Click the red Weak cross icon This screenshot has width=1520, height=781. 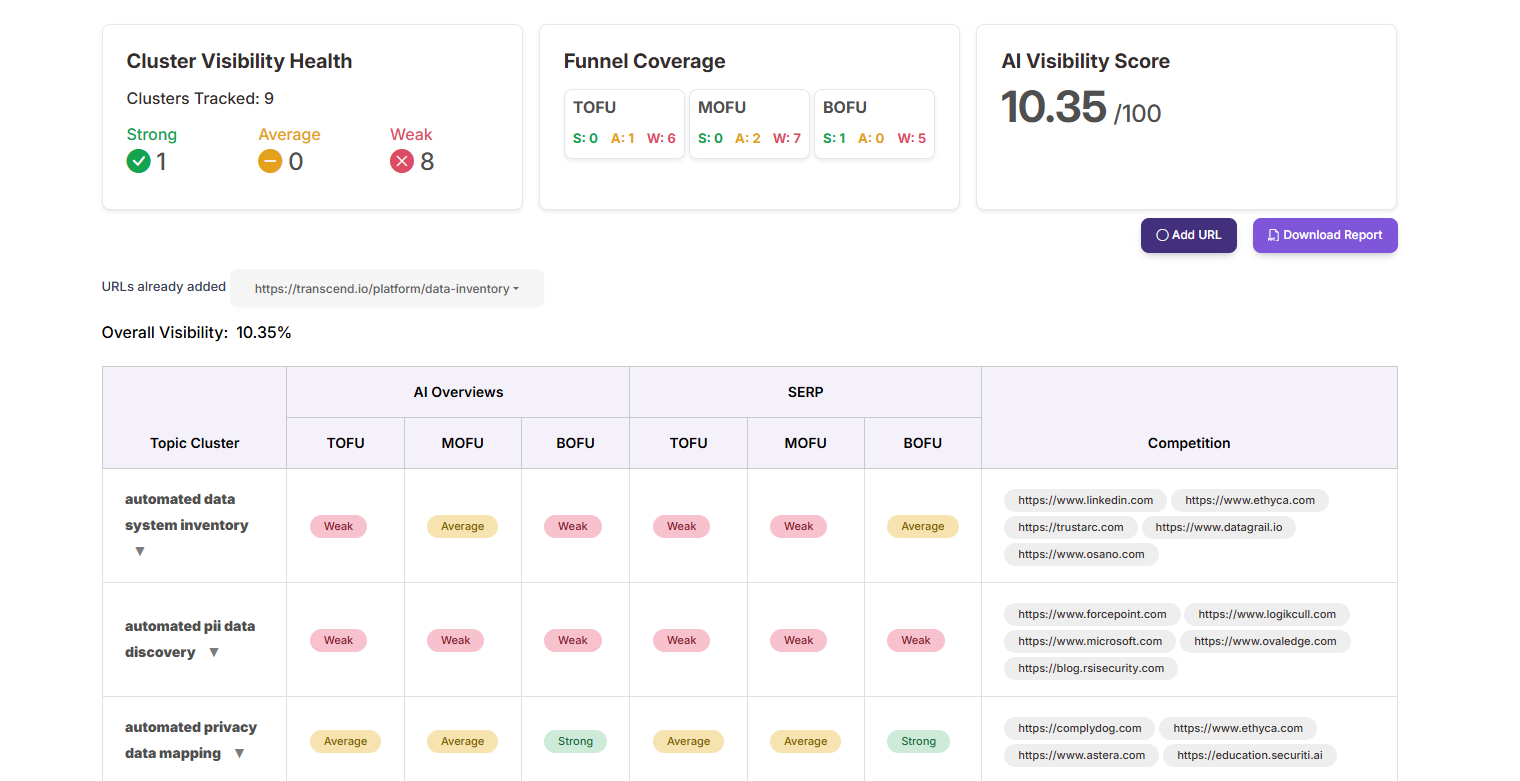pos(401,161)
